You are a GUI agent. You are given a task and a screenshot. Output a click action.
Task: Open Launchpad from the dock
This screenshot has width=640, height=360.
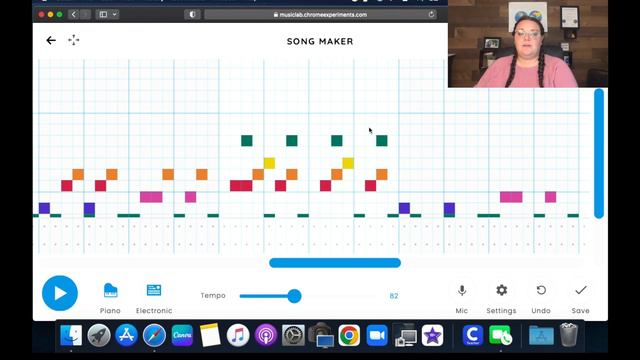tap(99, 336)
